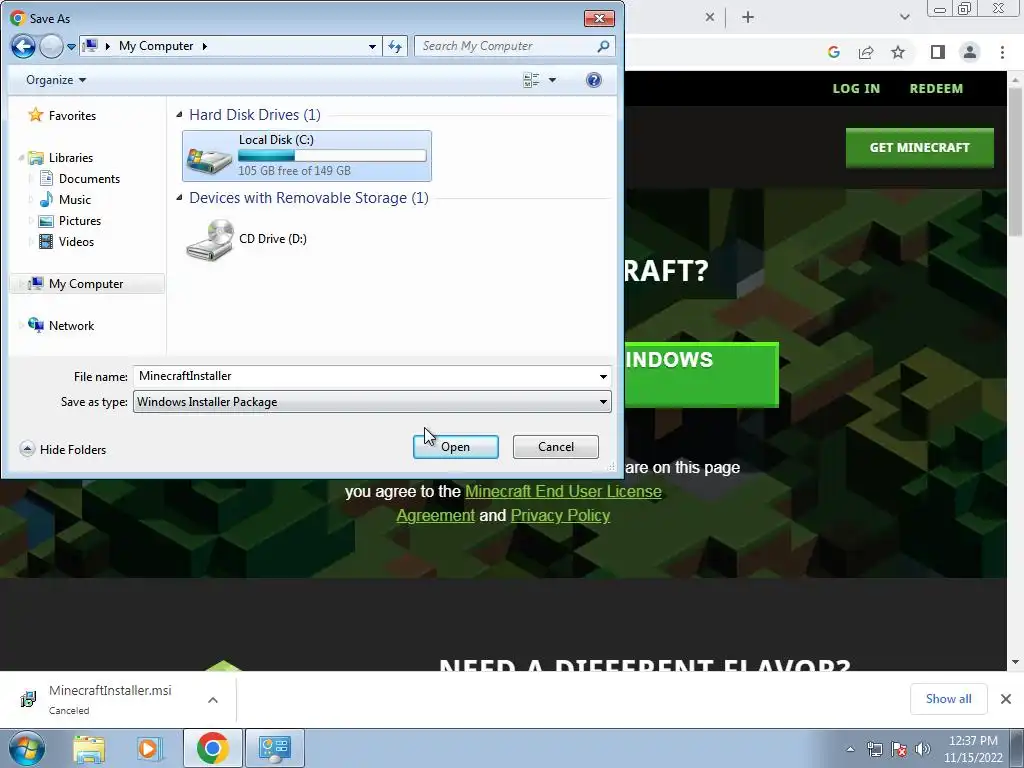Open a new Chrome tab
The image size is (1024, 768).
point(748,18)
